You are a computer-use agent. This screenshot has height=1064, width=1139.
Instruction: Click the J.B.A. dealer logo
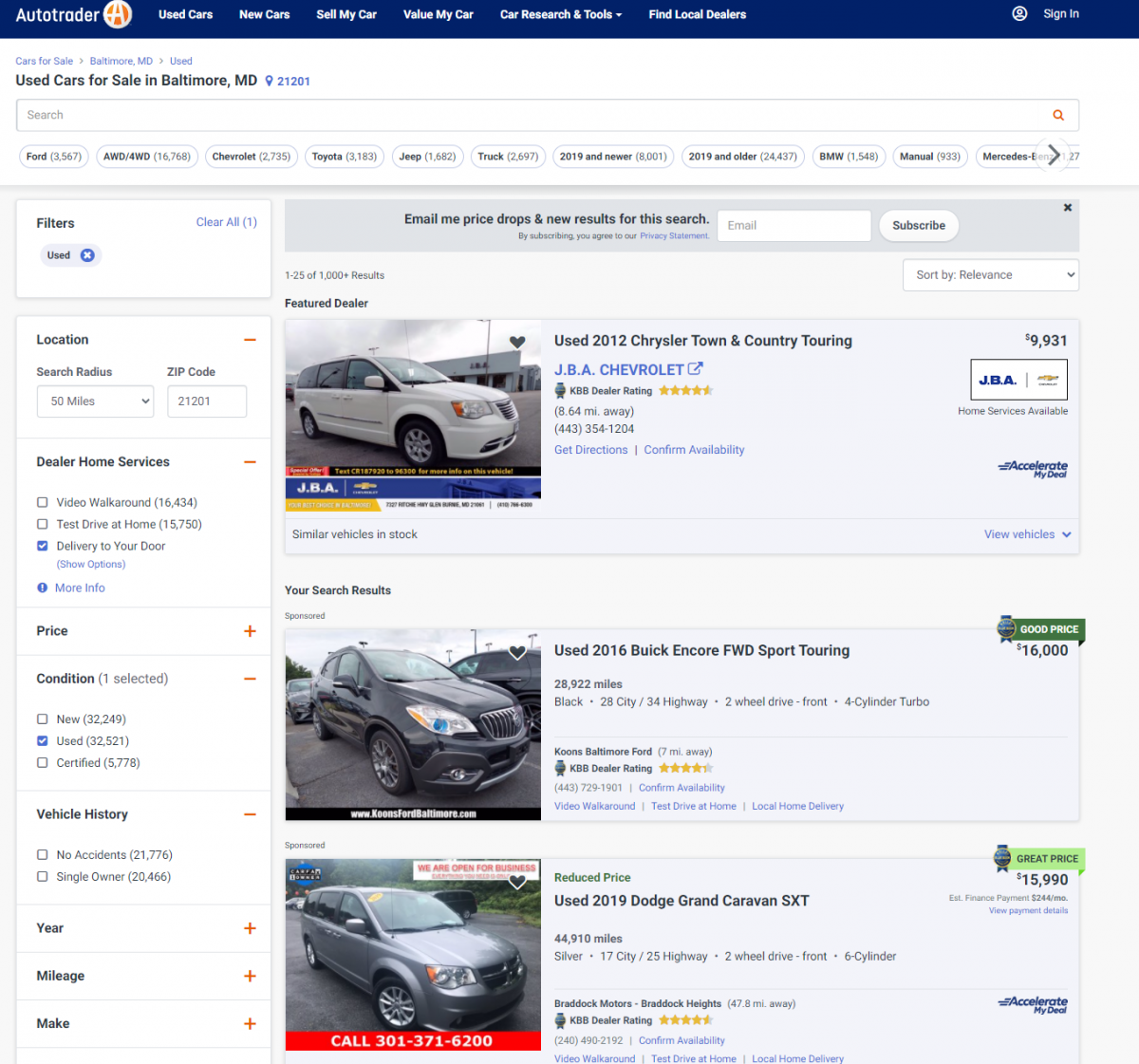[x=1018, y=380]
